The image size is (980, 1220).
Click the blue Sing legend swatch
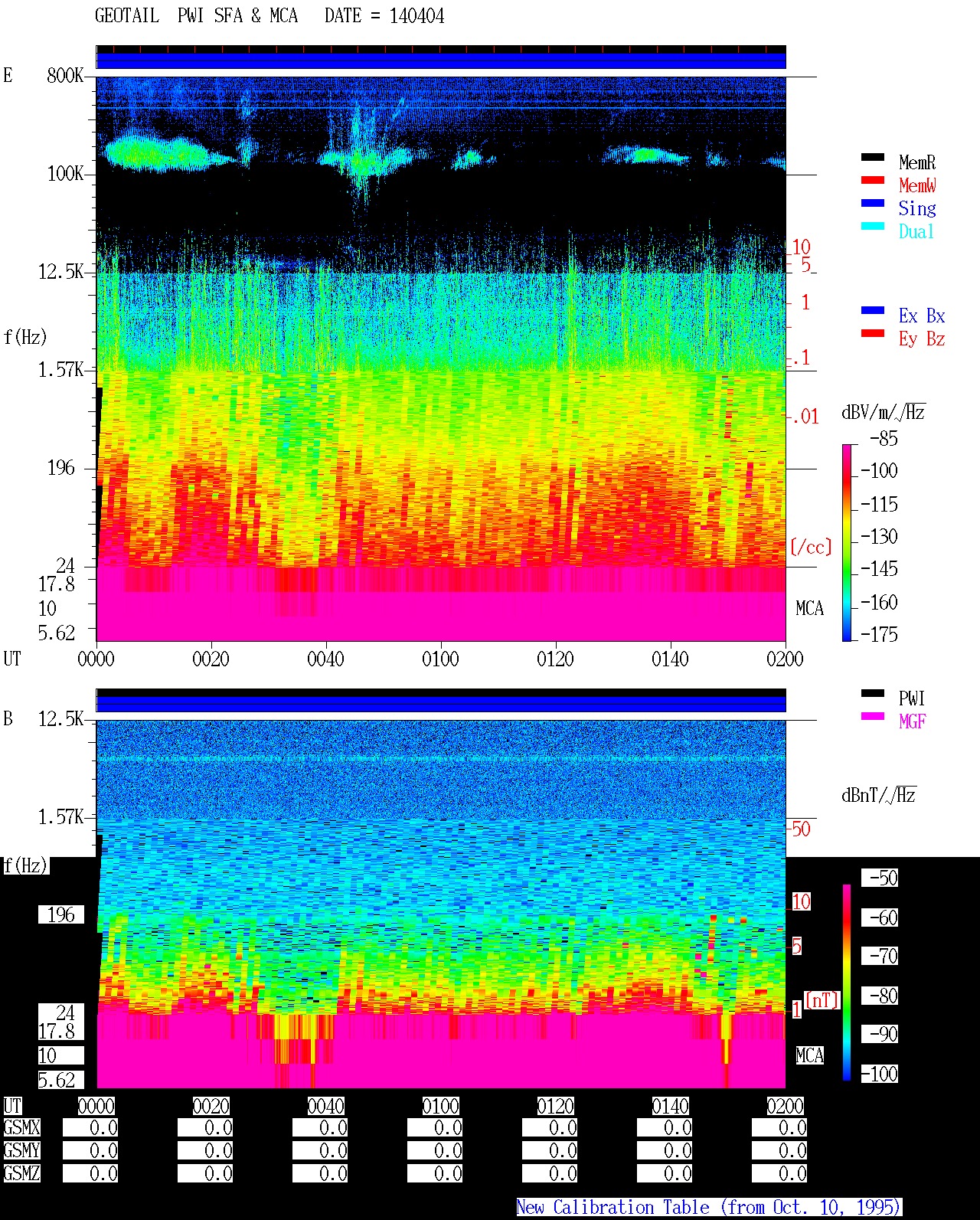pos(873,203)
